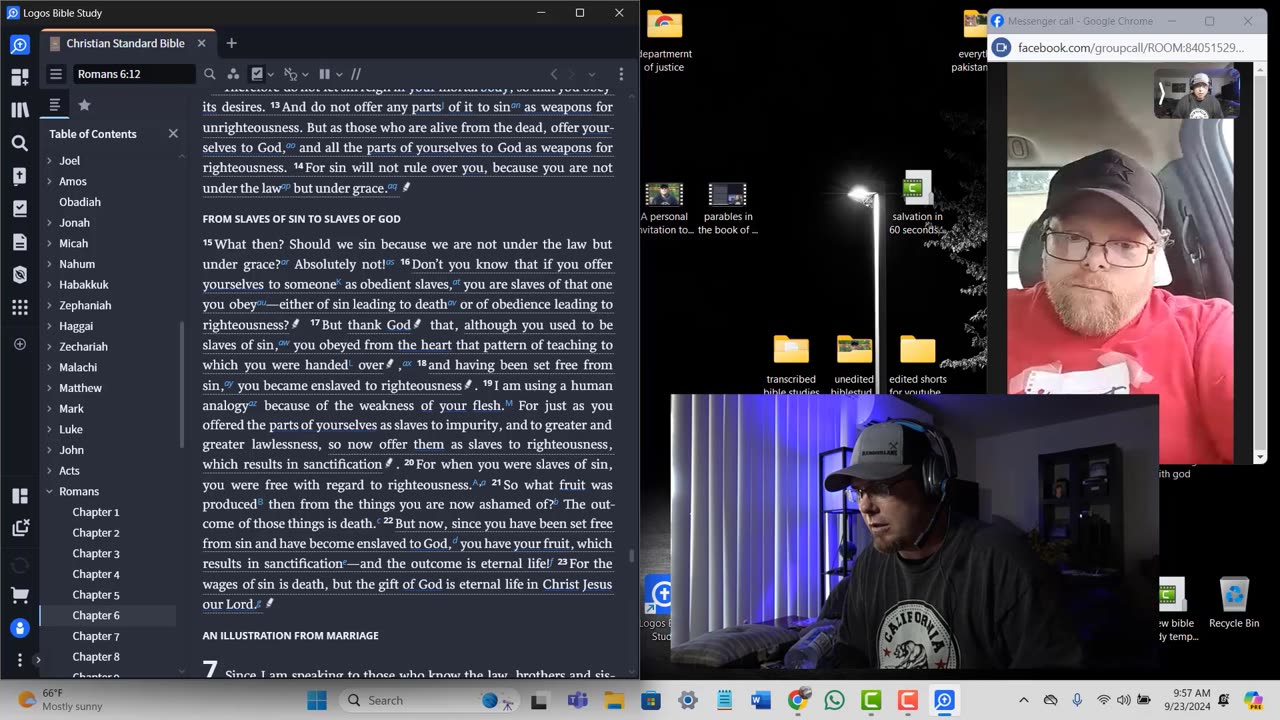Click the Layouts icon in the Logos sidebar
Image resolution: width=1280 pixels, height=720 pixels.
click(20, 496)
